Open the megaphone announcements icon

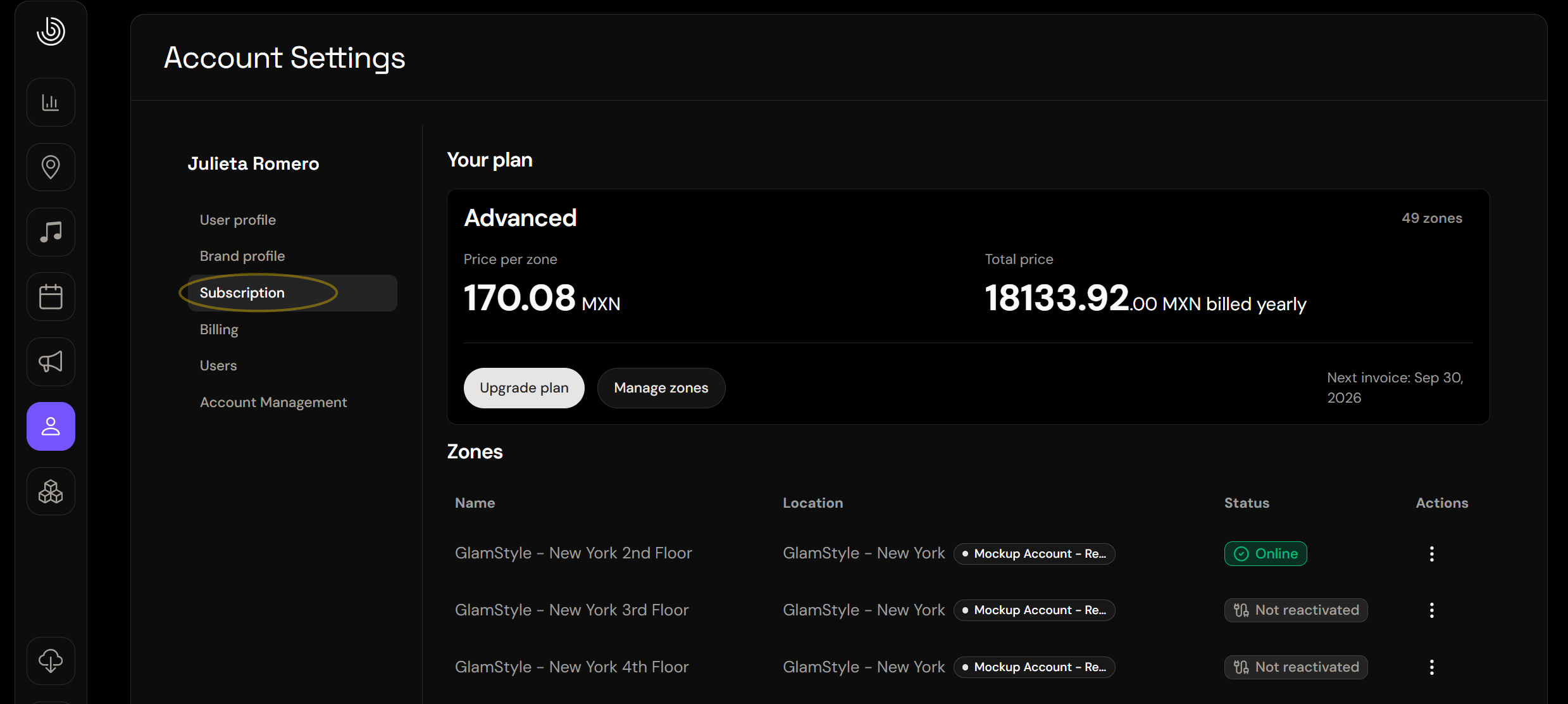coord(51,361)
